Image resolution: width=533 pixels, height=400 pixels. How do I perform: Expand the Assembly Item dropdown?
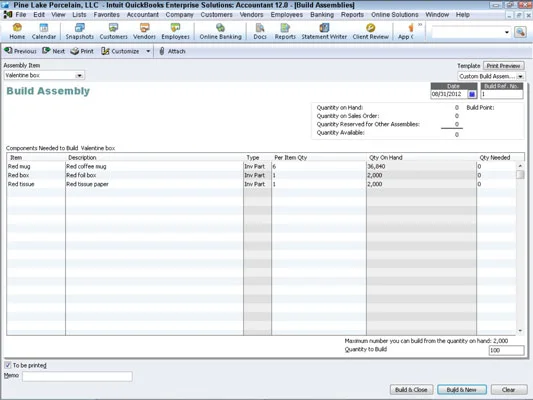(79, 75)
